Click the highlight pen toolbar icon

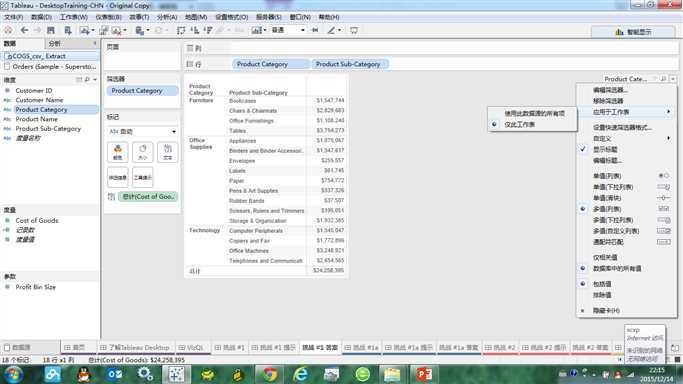pyautogui.click(x=331, y=30)
